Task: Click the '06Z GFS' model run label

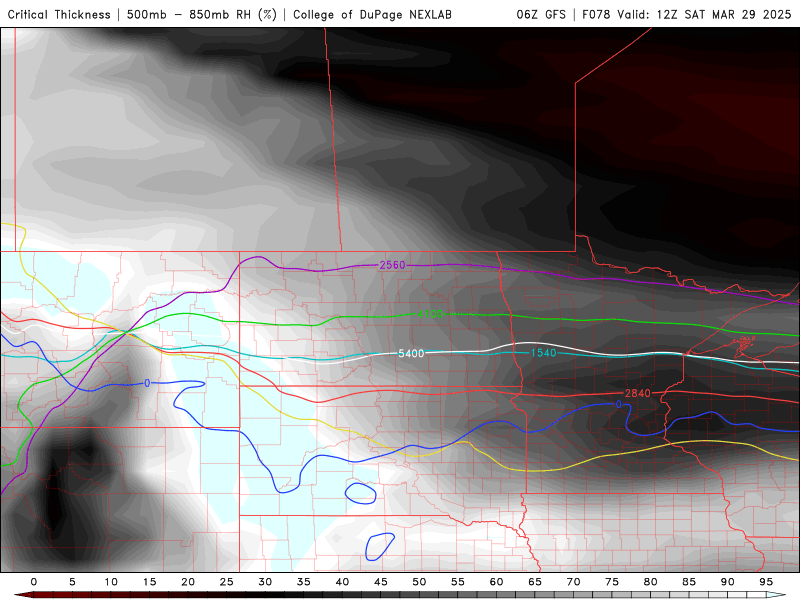Action: (x=541, y=14)
